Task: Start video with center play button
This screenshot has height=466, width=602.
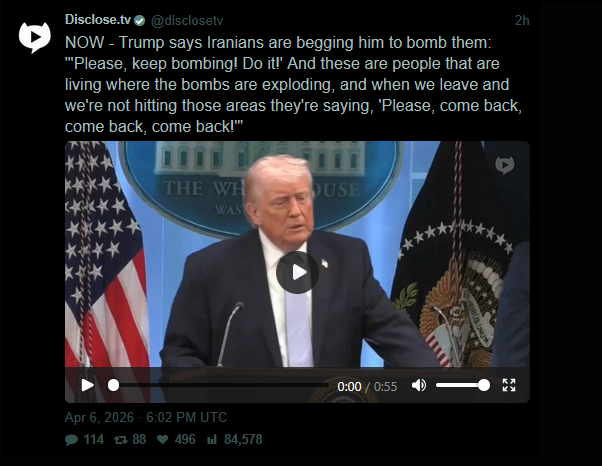Action: [x=297, y=273]
